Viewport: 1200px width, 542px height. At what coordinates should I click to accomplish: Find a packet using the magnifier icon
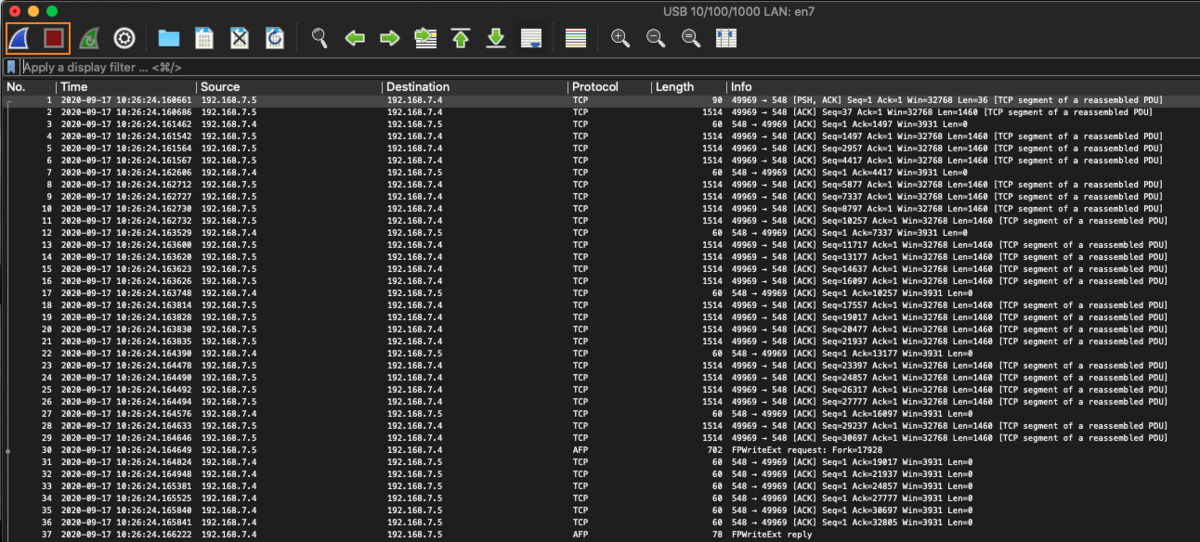point(319,38)
